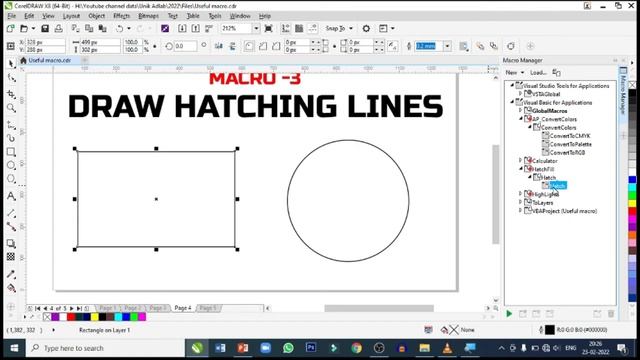Expand the GlobalMacros tree node

click(520, 110)
